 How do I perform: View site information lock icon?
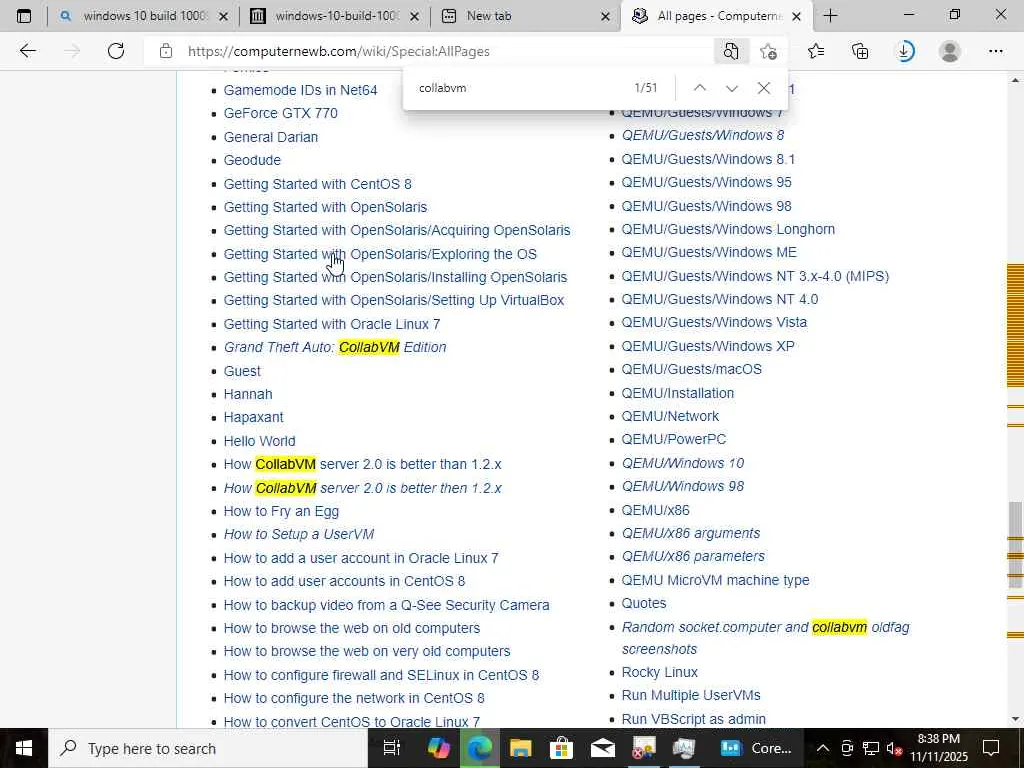pos(166,51)
